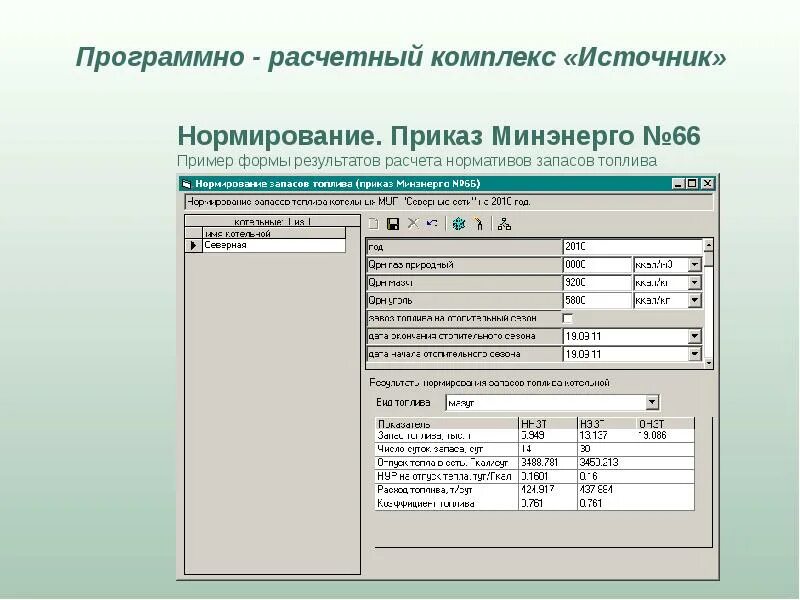Click the Save (floppy disk) toolbar icon
The image size is (800, 600).
[394, 224]
